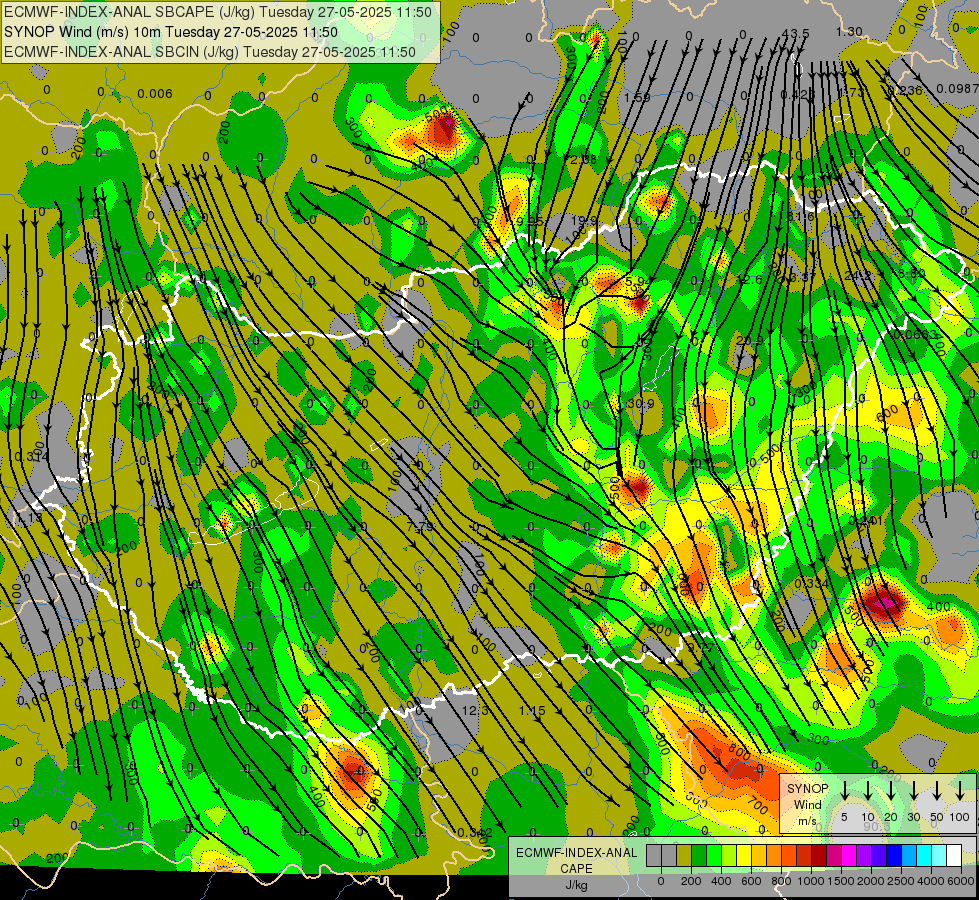This screenshot has height=900, width=979.
Task: Pick the olive swatch in the CAPE legend
Action: (684, 855)
